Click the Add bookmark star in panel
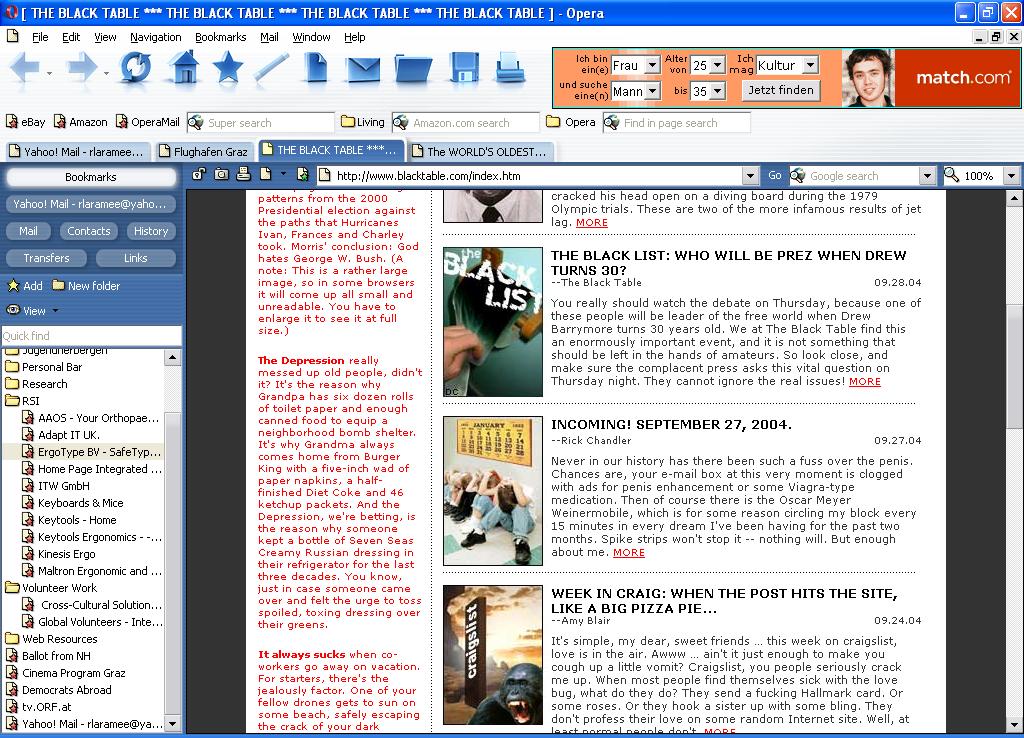 25,285
